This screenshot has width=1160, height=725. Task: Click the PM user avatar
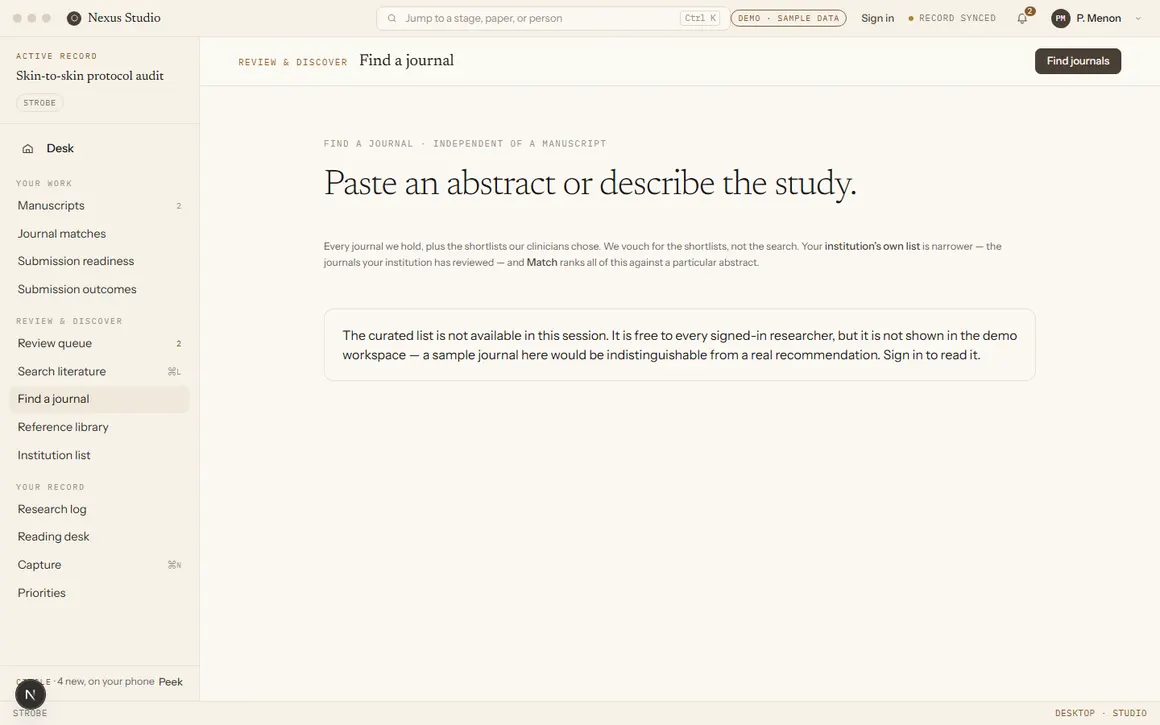click(x=1060, y=18)
